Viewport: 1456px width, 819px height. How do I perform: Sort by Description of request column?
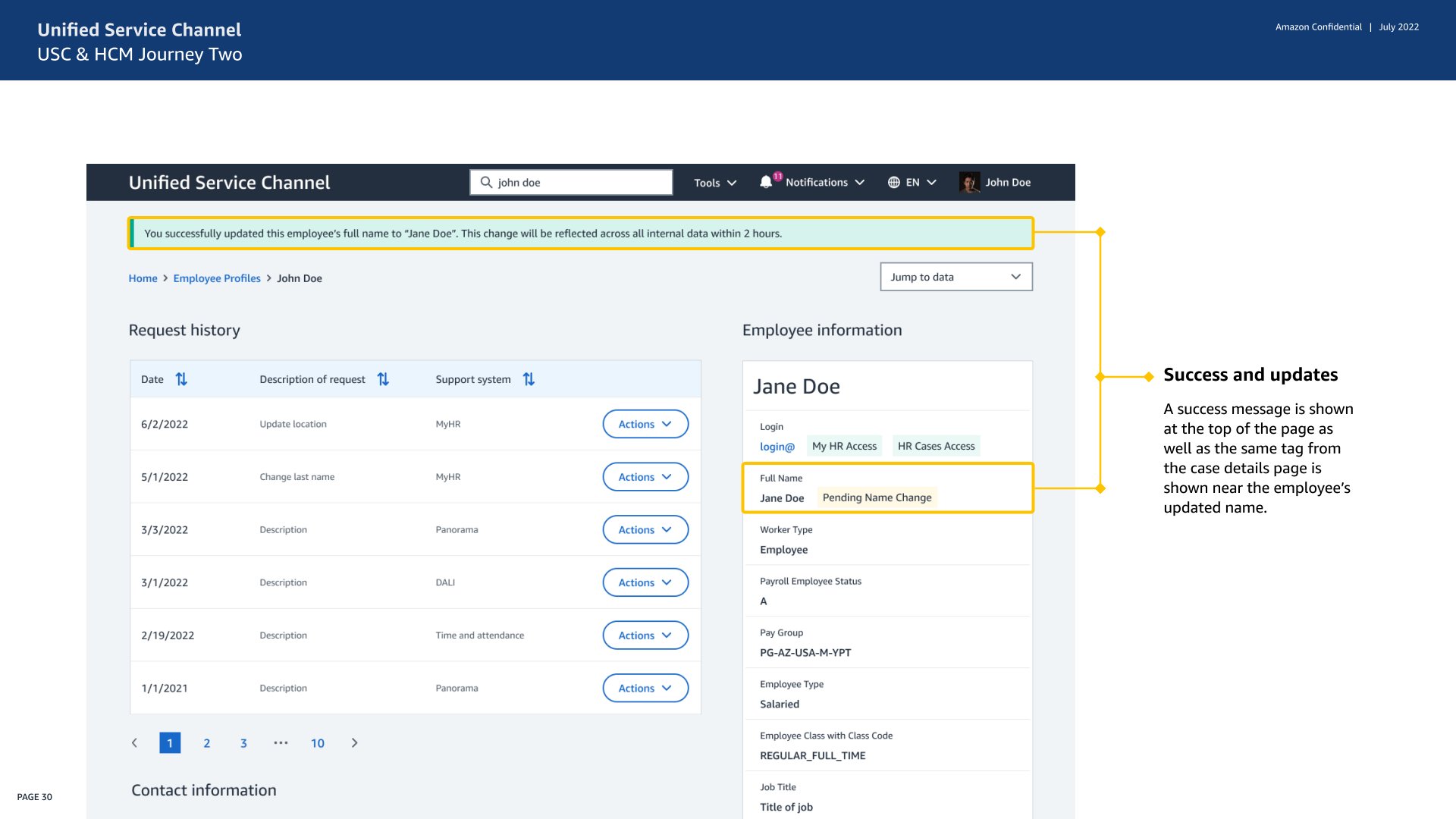click(383, 379)
